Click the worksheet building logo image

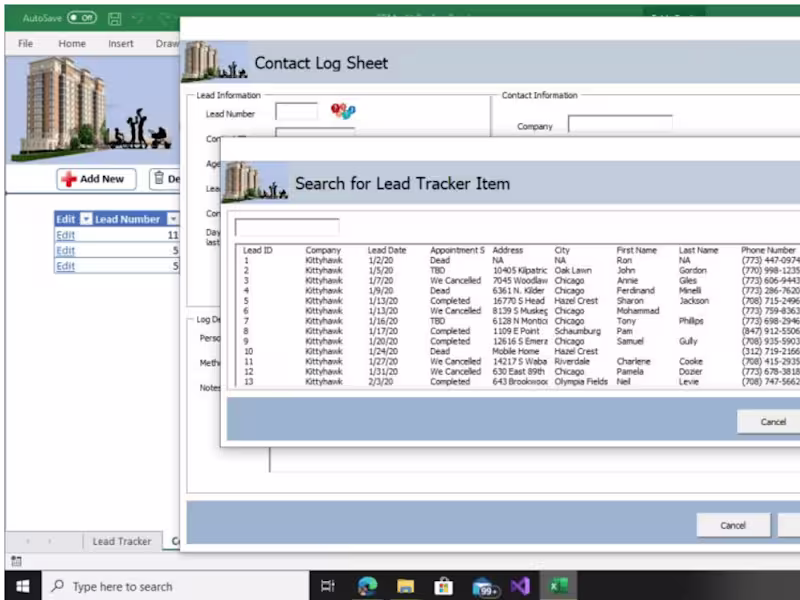pyautogui.click(x=94, y=109)
